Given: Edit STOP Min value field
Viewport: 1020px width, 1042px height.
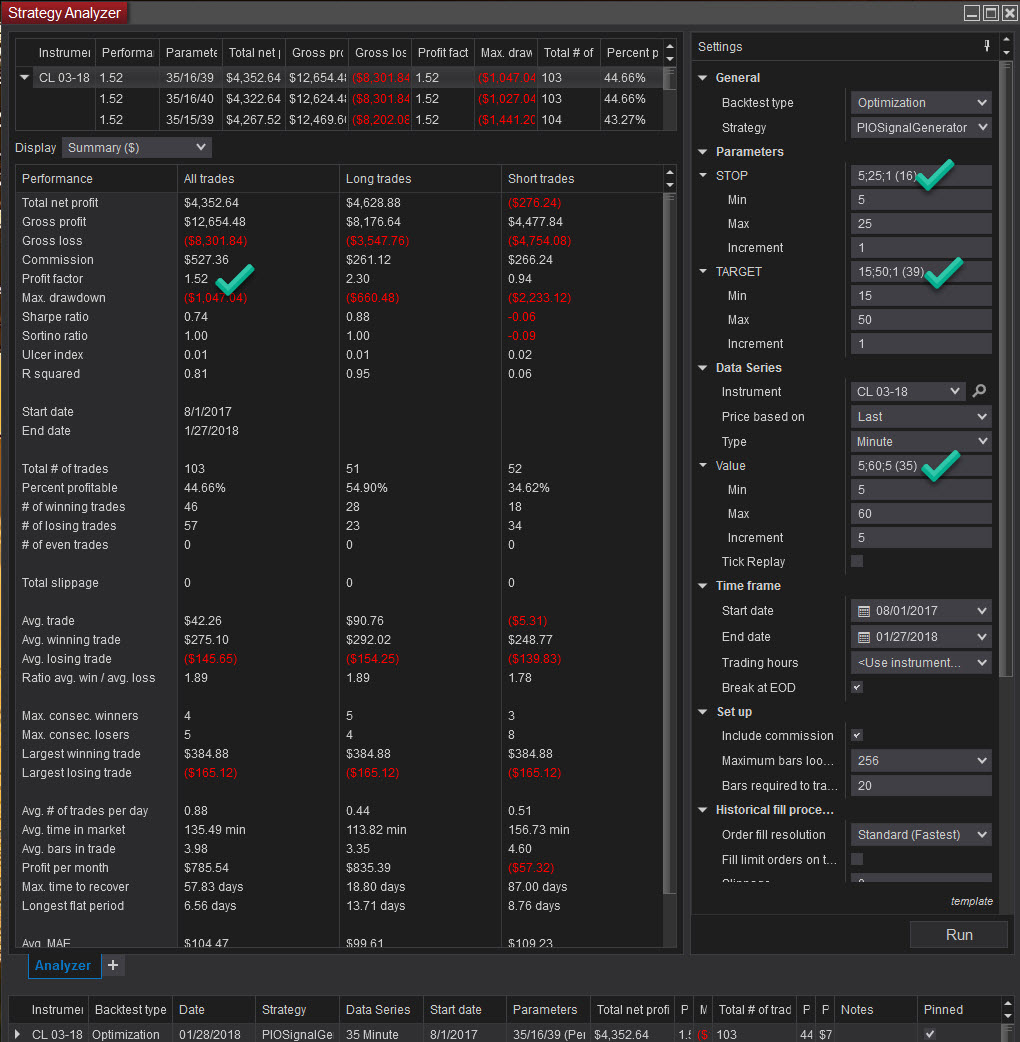Looking at the screenshot, I should point(921,199).
